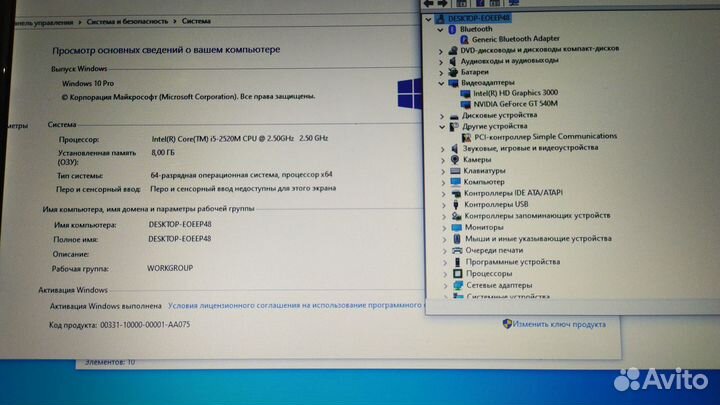
Task: Expand the Процессоры category chevron
Action: (445, 275)
